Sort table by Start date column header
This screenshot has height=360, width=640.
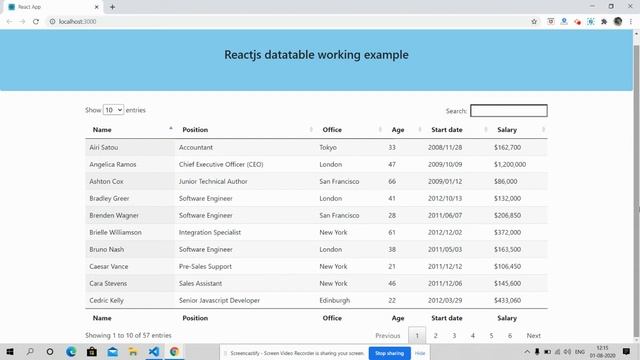[457, 130]
